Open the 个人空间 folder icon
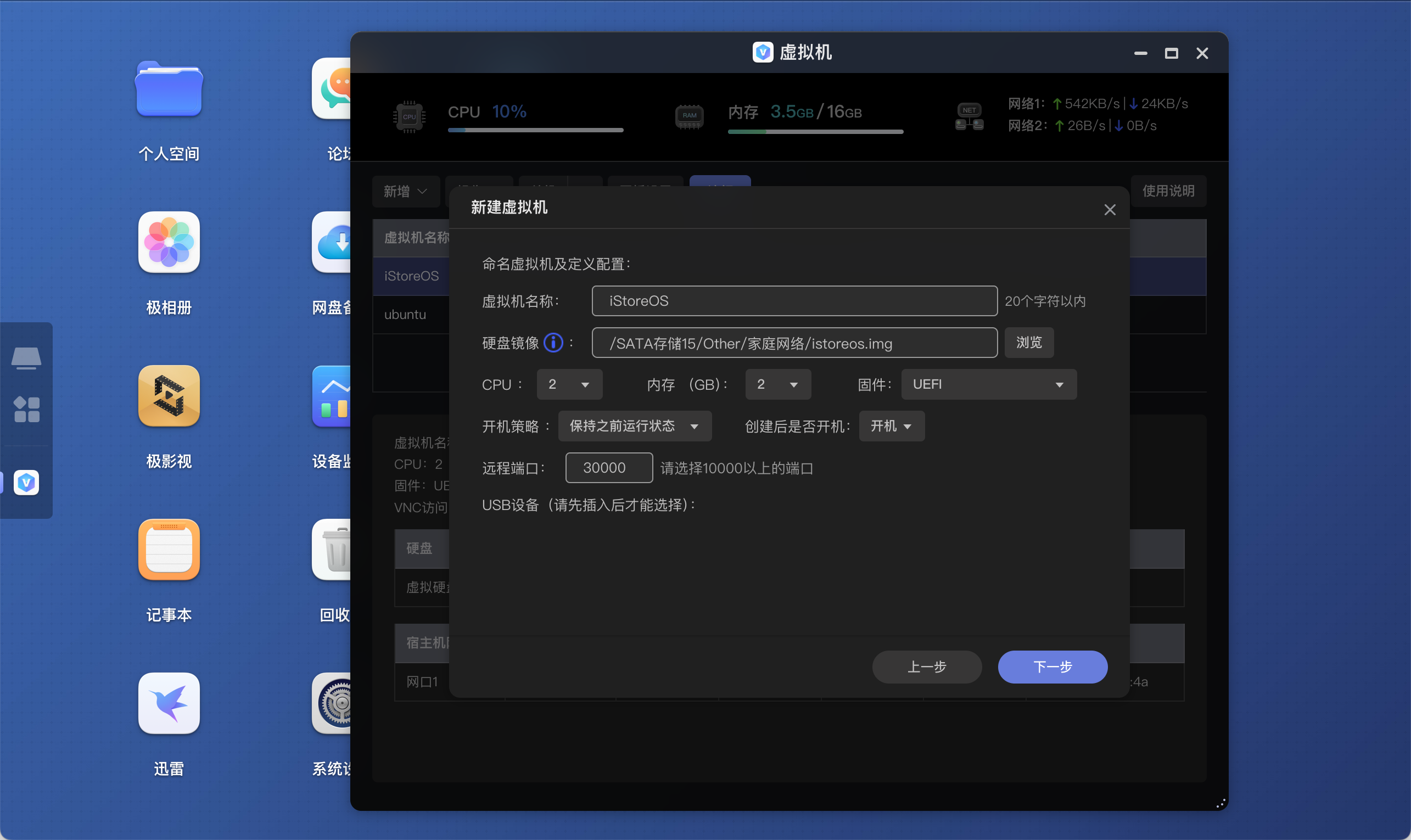This screenshot has height=840, width=1411. tap(169, 88)
